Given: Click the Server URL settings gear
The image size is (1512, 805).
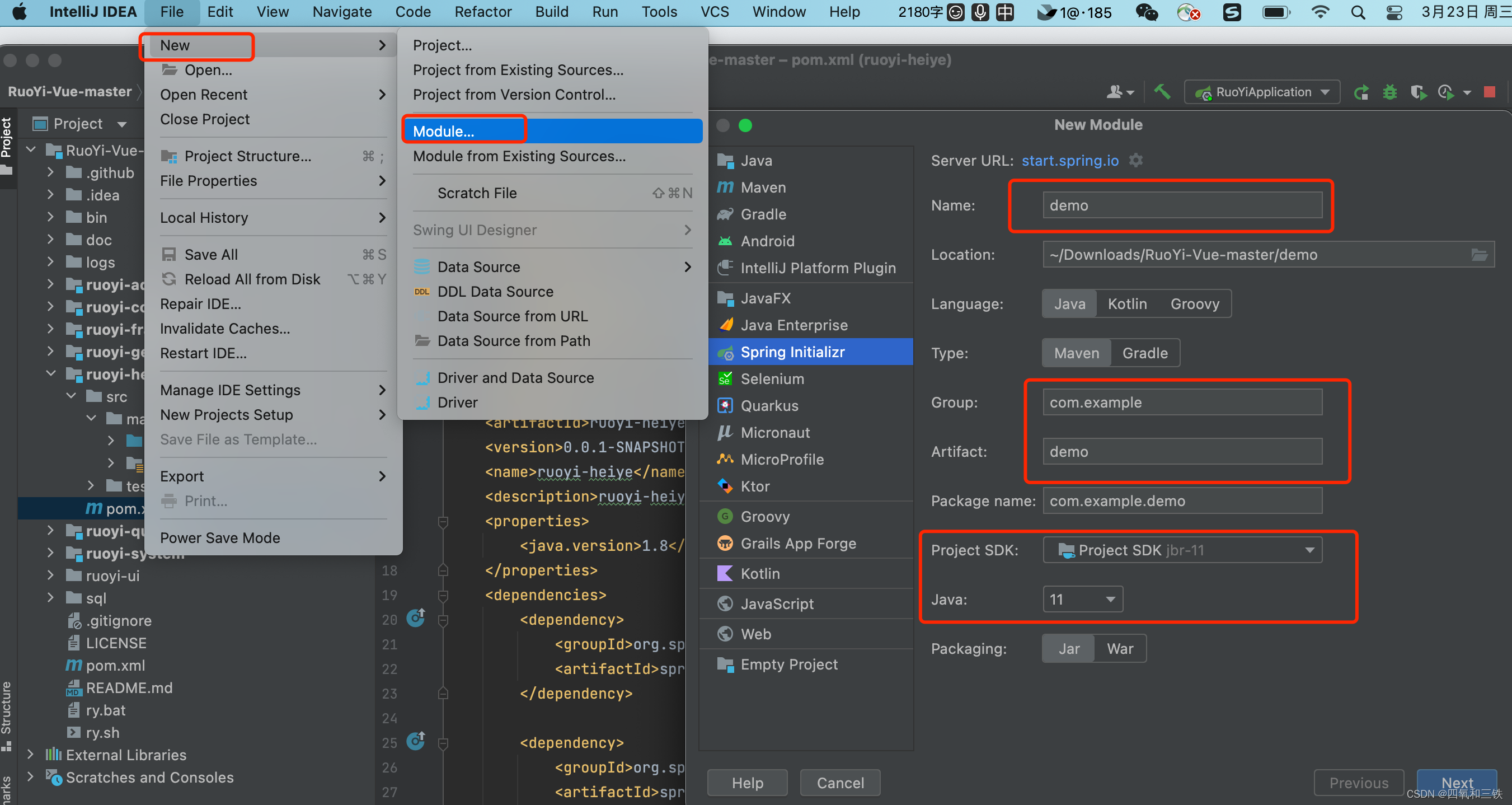Looking at the screenshot, I should pyautogui.click(x=1136, y=160).
